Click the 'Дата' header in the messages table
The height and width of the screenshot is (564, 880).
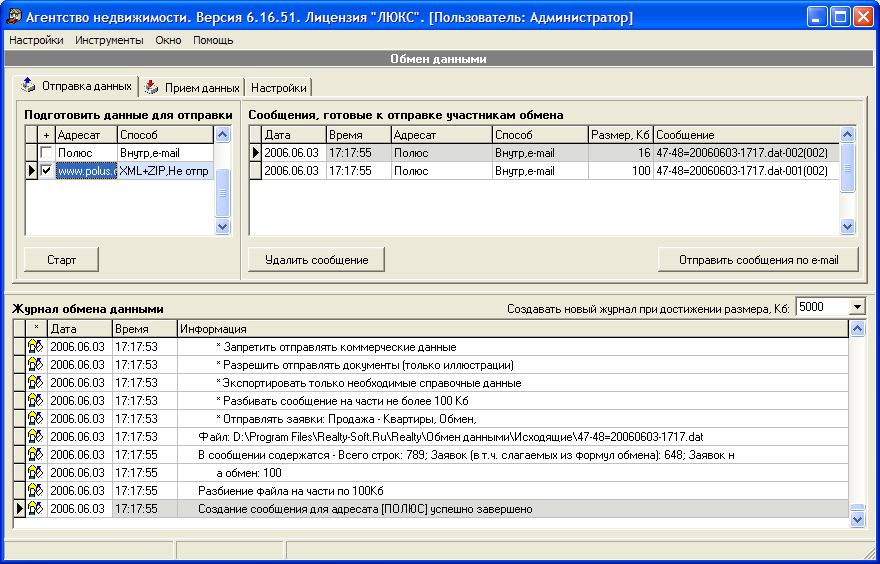[x=294, y=135]
